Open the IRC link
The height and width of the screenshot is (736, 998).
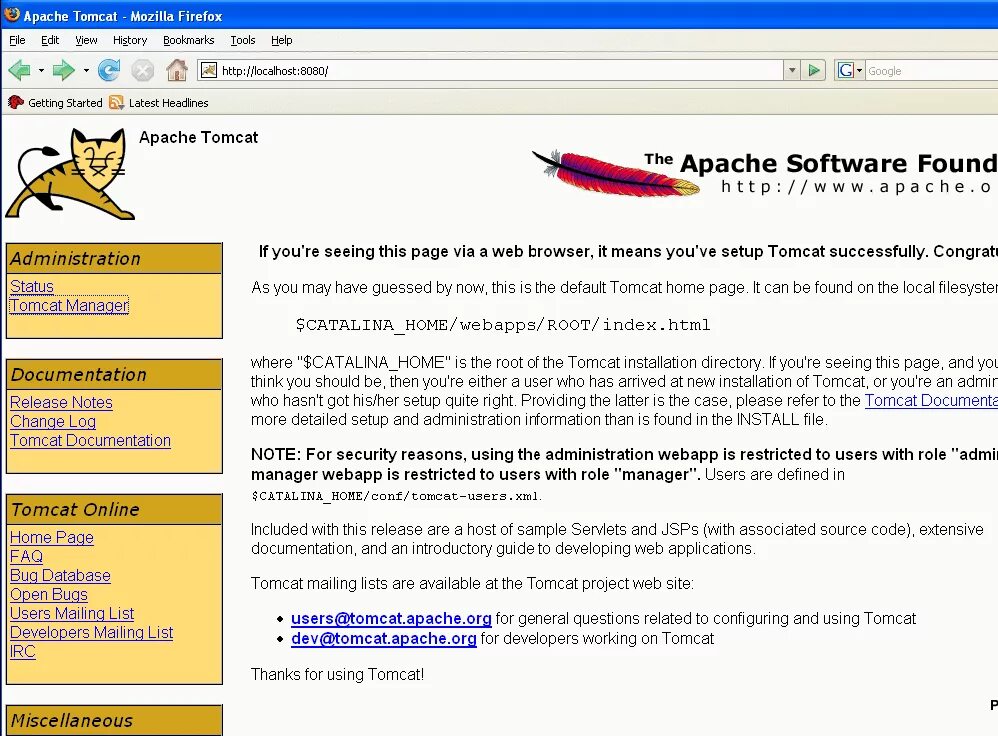pyautogui.click(x=23, y=652)
